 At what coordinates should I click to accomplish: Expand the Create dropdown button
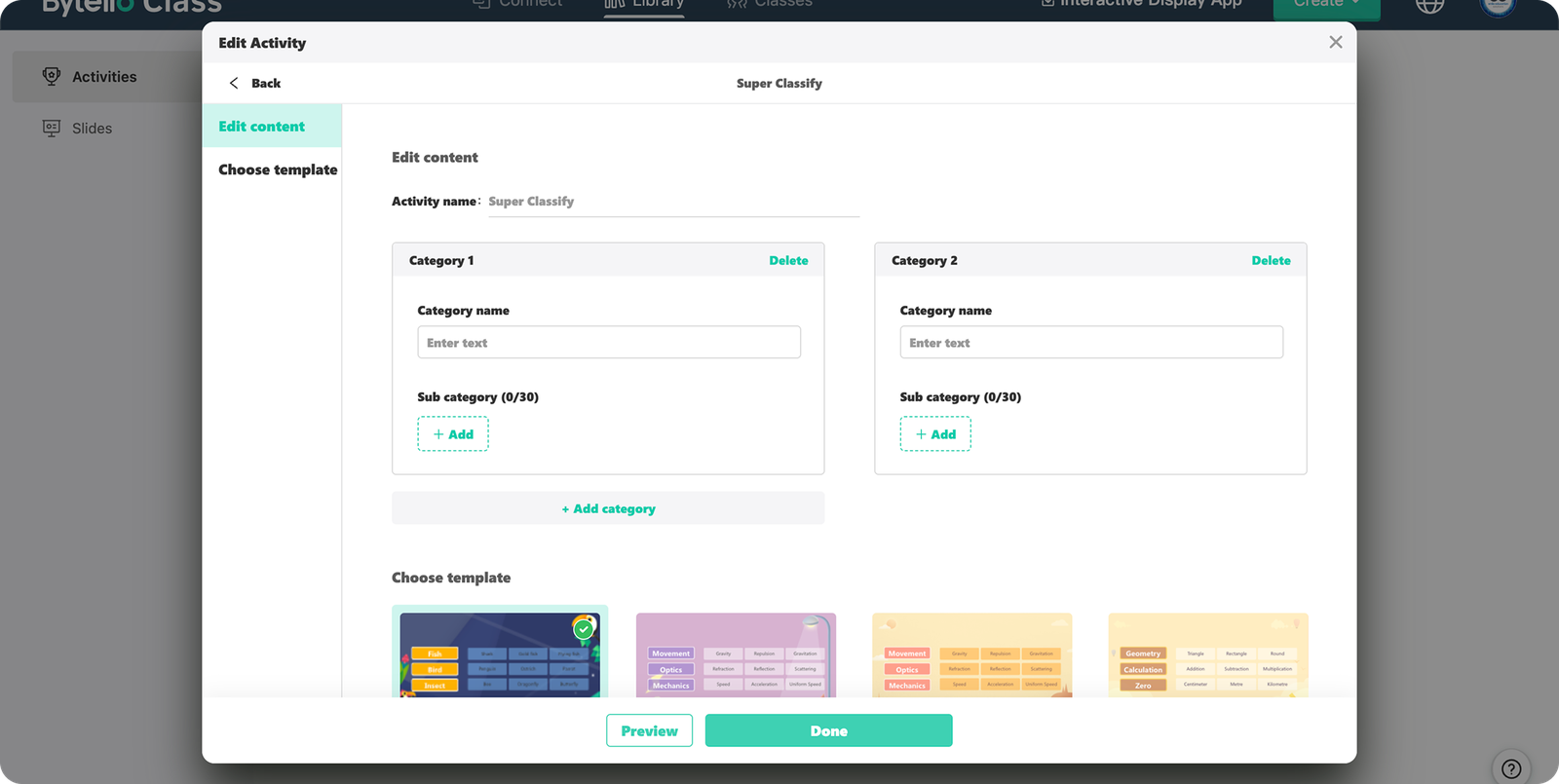tap(1327, 6)
